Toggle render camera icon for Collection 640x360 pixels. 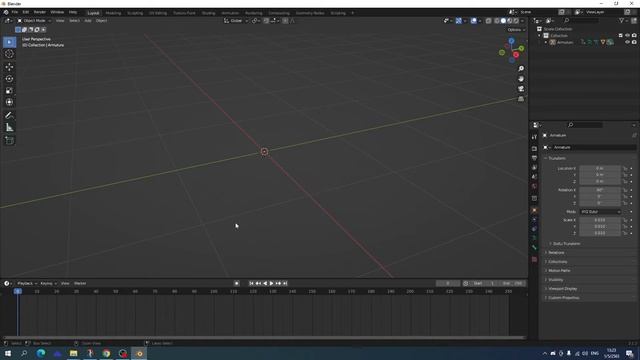[634, 36]
